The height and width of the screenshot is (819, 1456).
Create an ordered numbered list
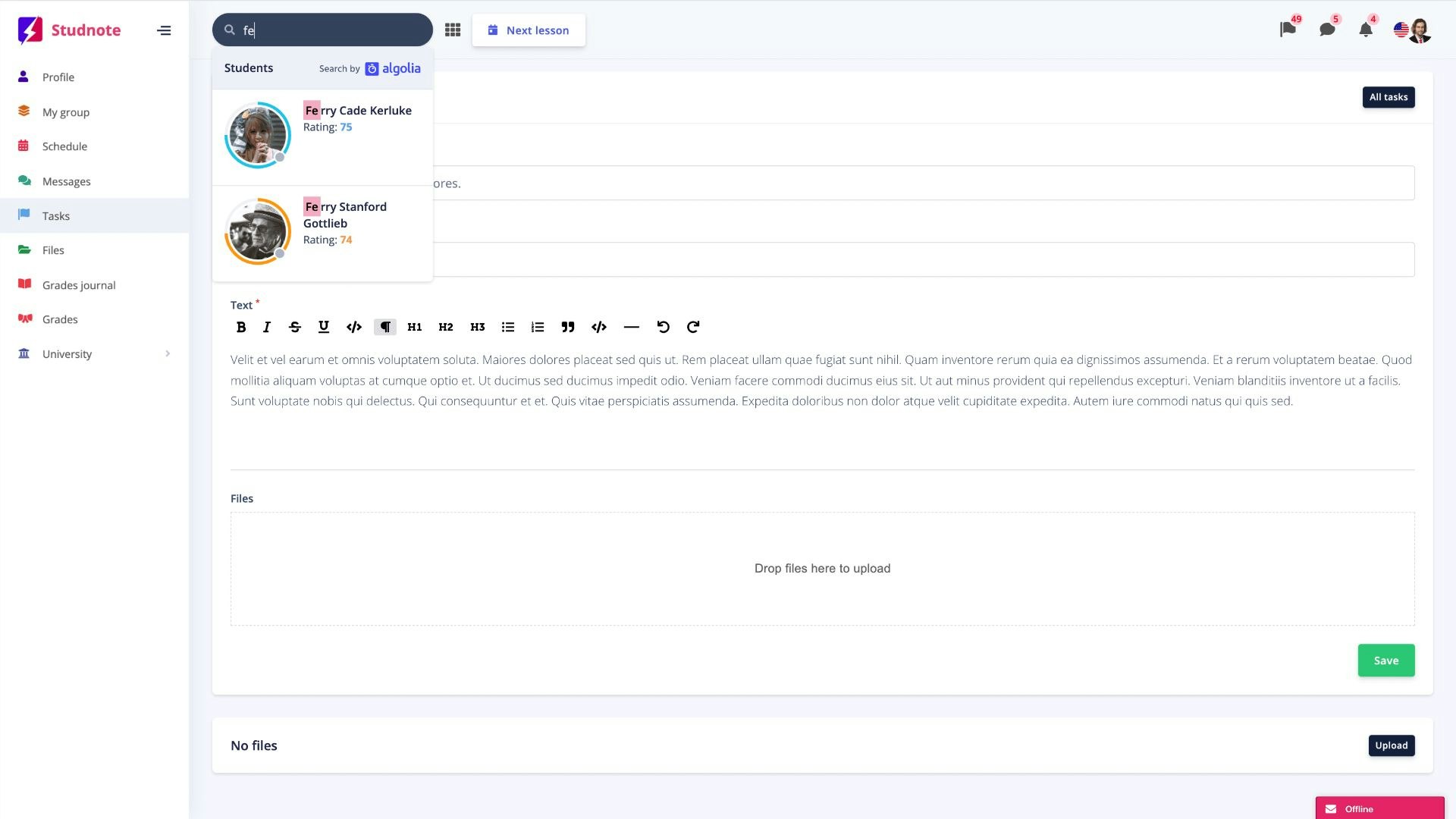[x=538, y=327]
